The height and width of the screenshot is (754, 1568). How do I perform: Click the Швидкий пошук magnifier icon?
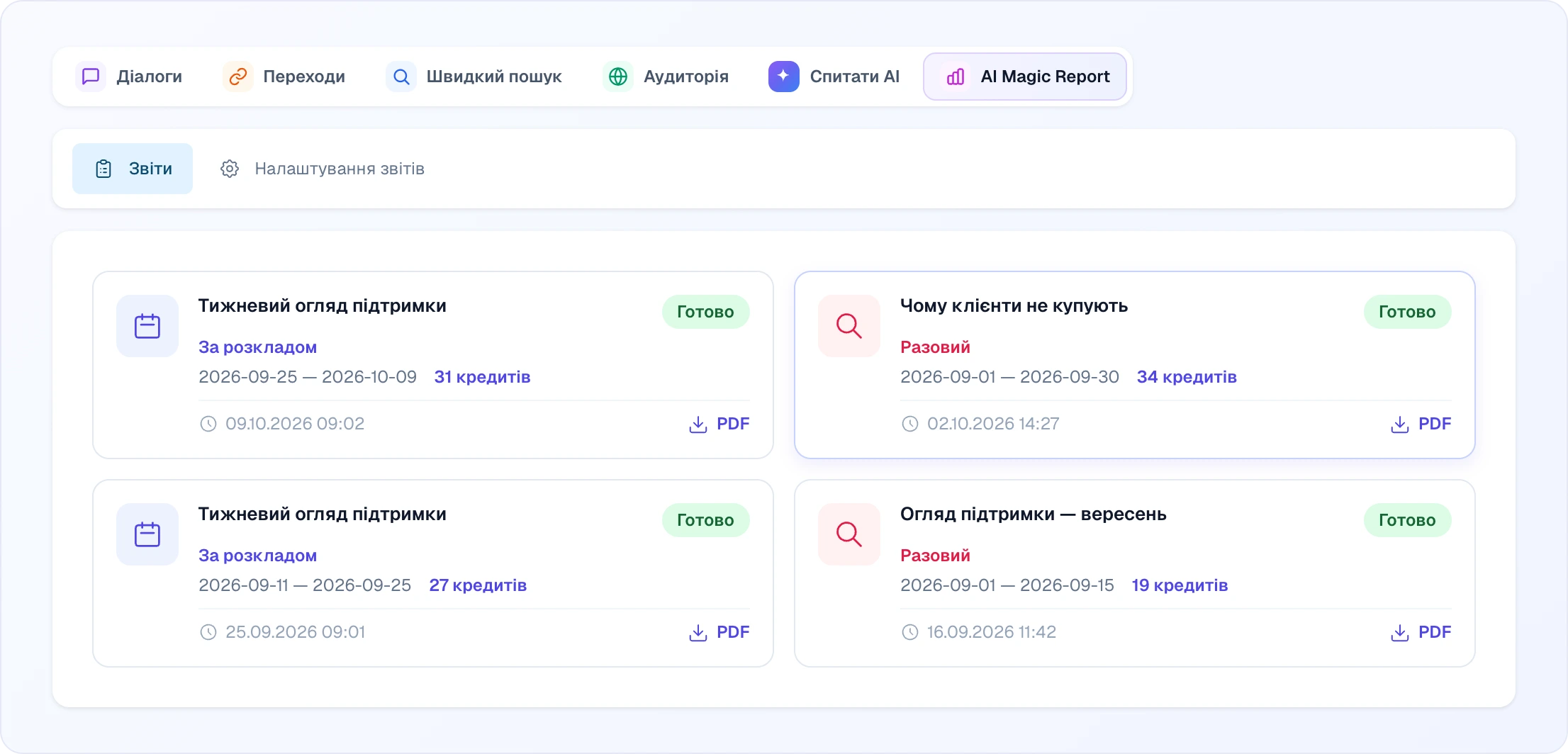[x=401, y=77]
